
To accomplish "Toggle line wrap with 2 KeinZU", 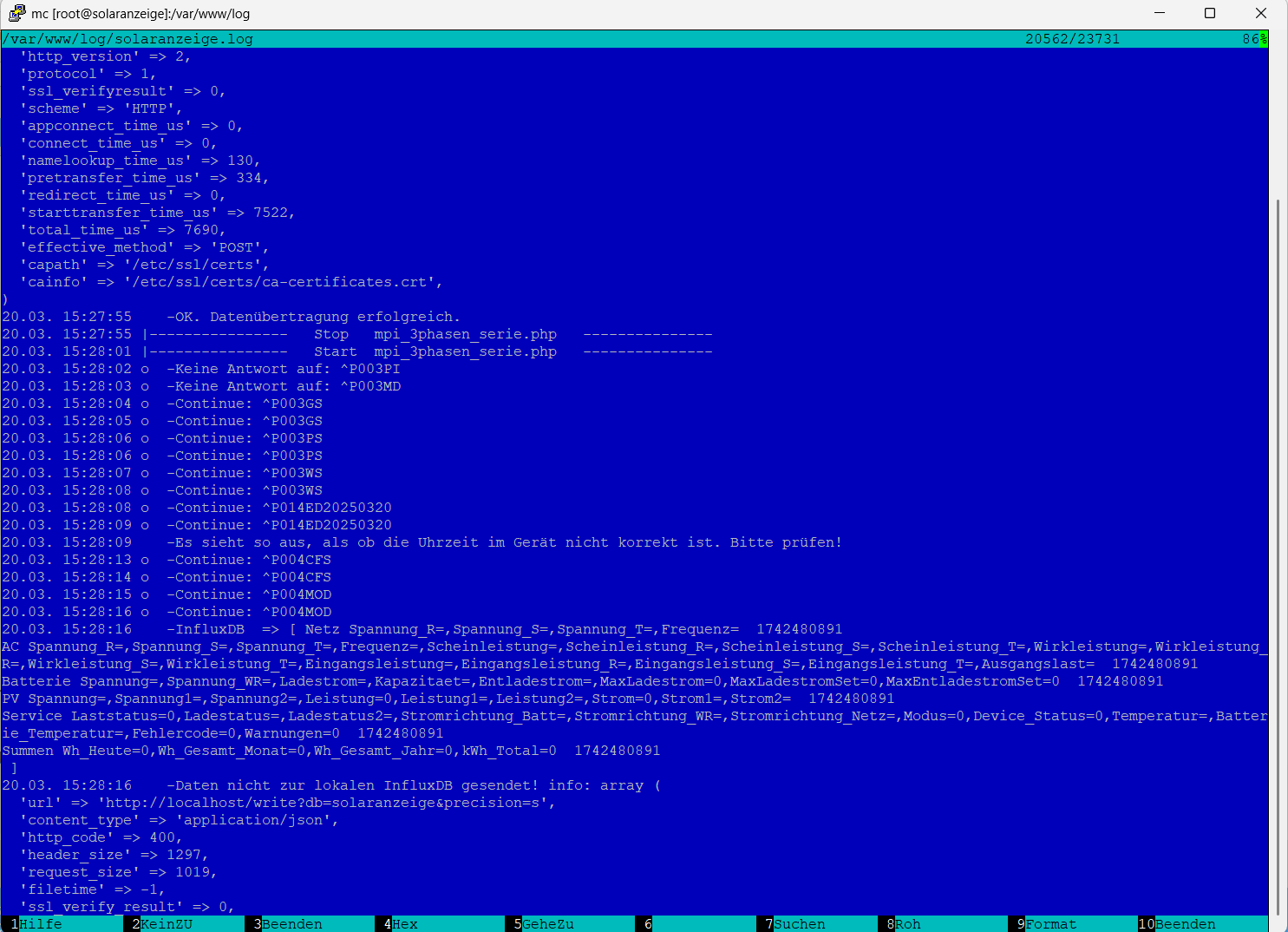I will click(167, 924).
